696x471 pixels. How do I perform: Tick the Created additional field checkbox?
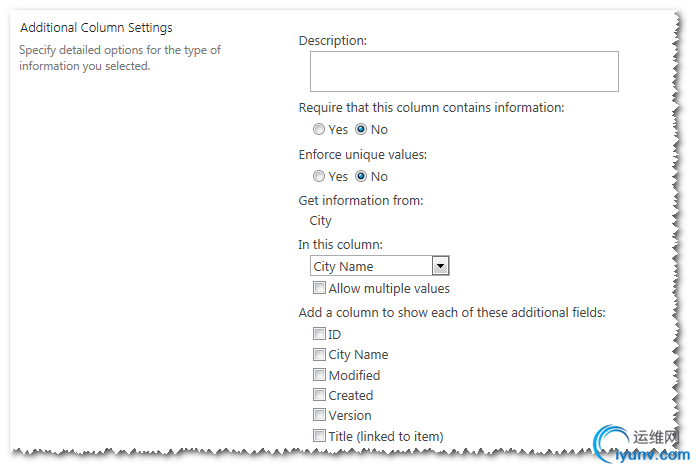coord(319,395)
